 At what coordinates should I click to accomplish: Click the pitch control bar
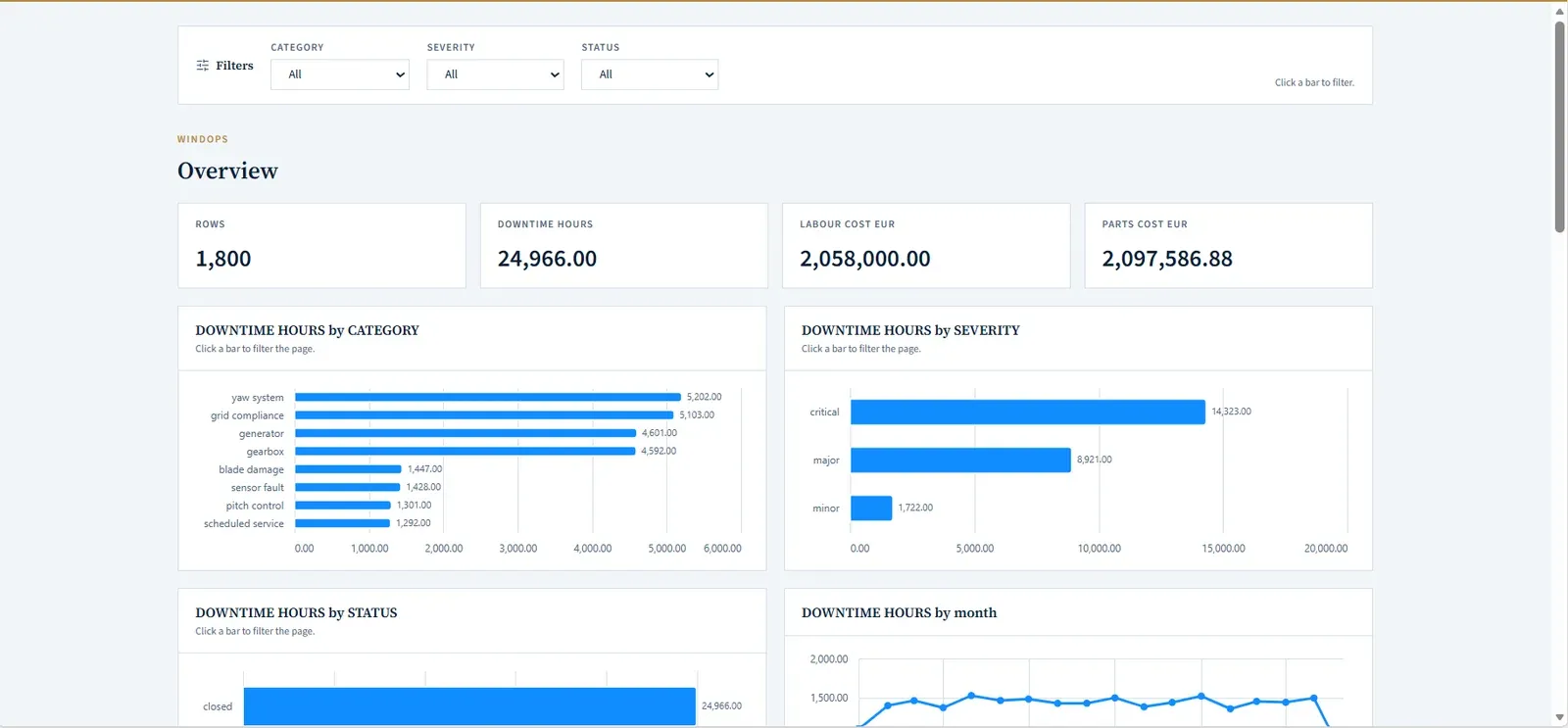[x=343, y=506]
